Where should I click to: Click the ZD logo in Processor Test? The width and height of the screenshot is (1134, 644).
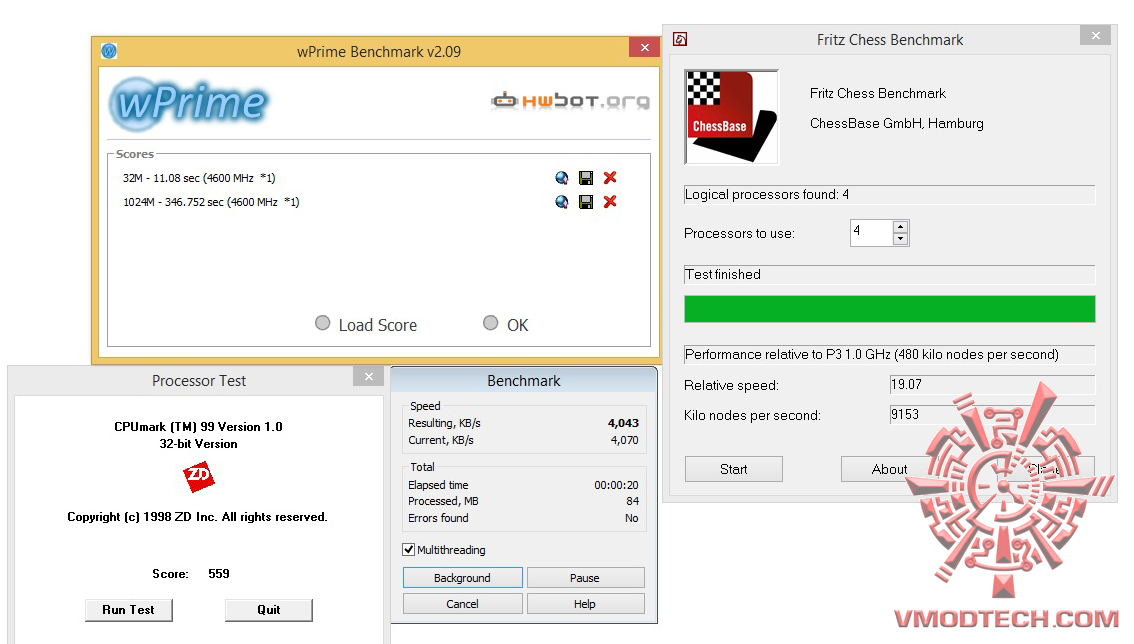(198, 477)
